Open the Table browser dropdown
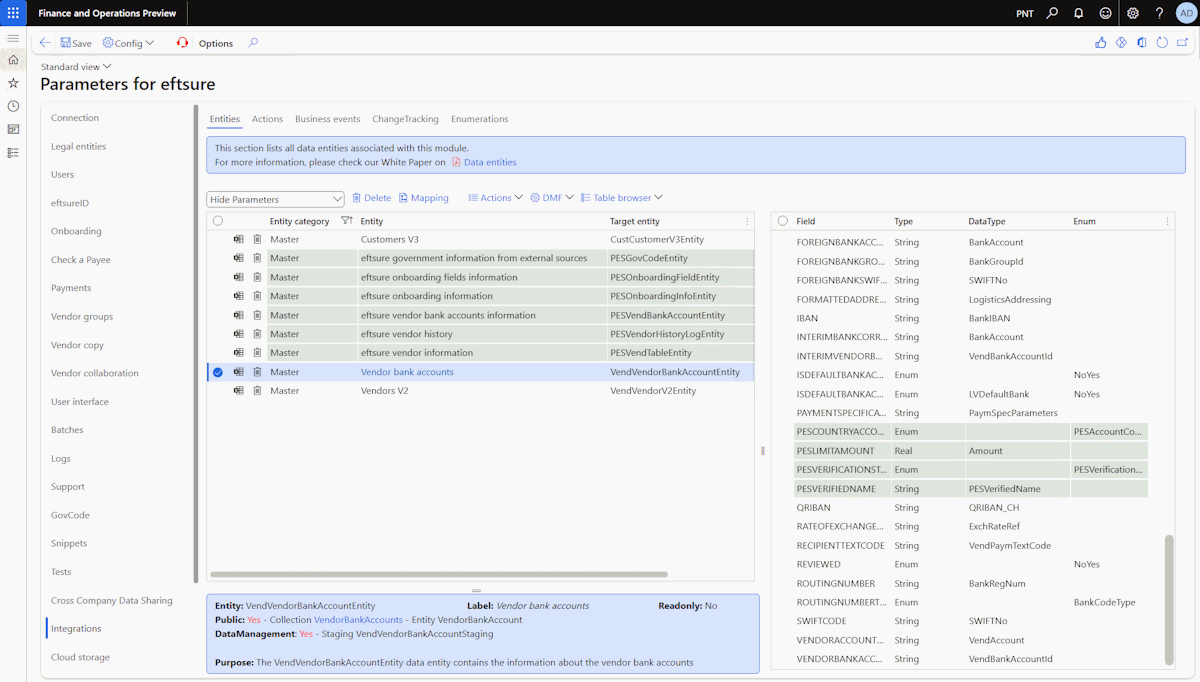The height and width of the screenshot is (682, 1200). pos(621,198)
